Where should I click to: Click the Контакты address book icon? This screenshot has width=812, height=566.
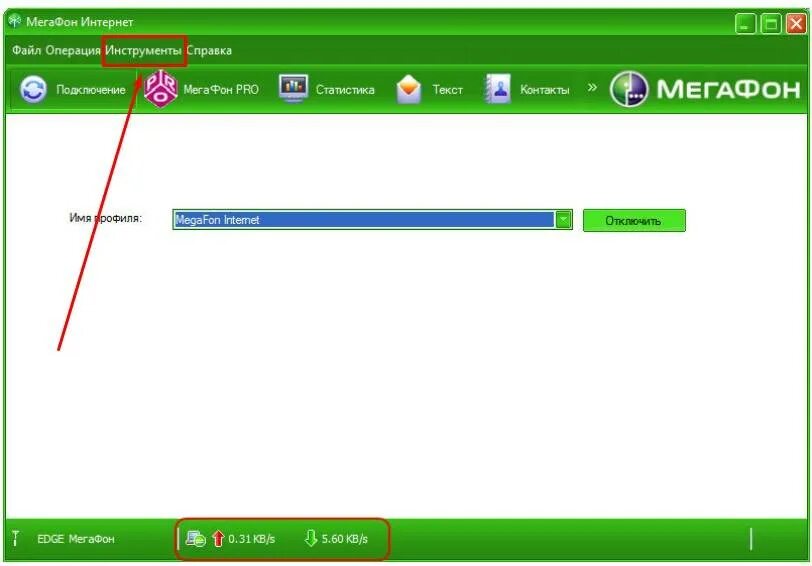click(x=498, y=89)
